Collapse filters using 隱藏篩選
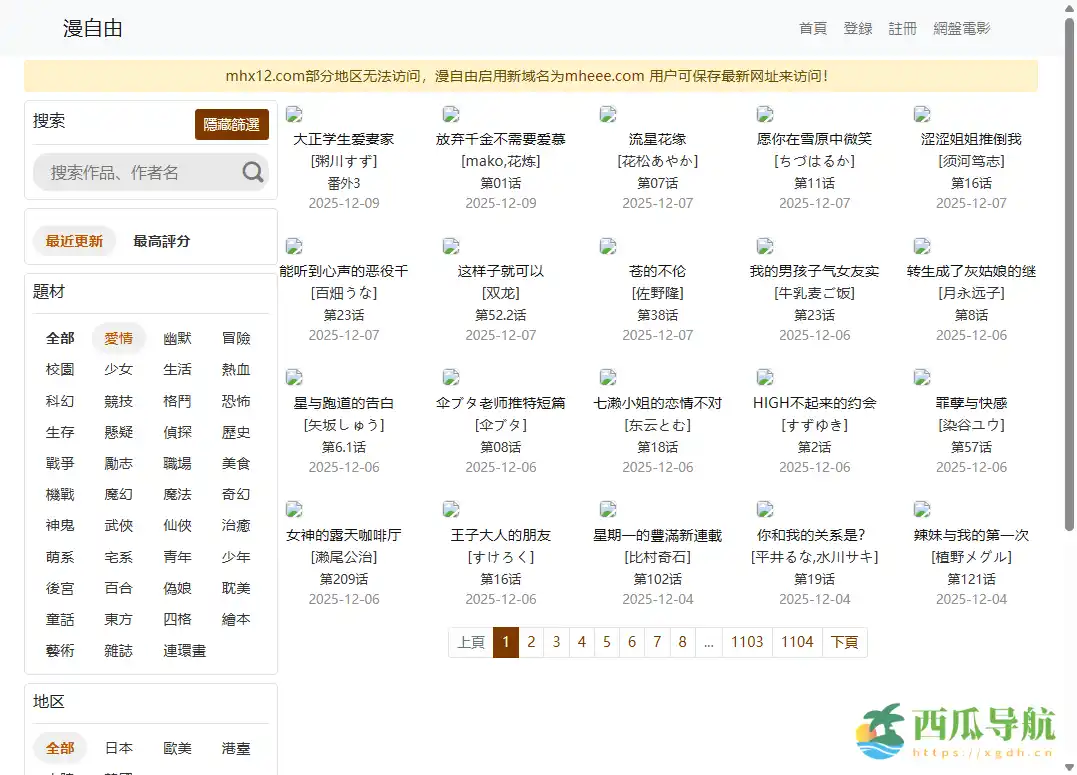The image size is (1077, 775). (x=231, y=125)
